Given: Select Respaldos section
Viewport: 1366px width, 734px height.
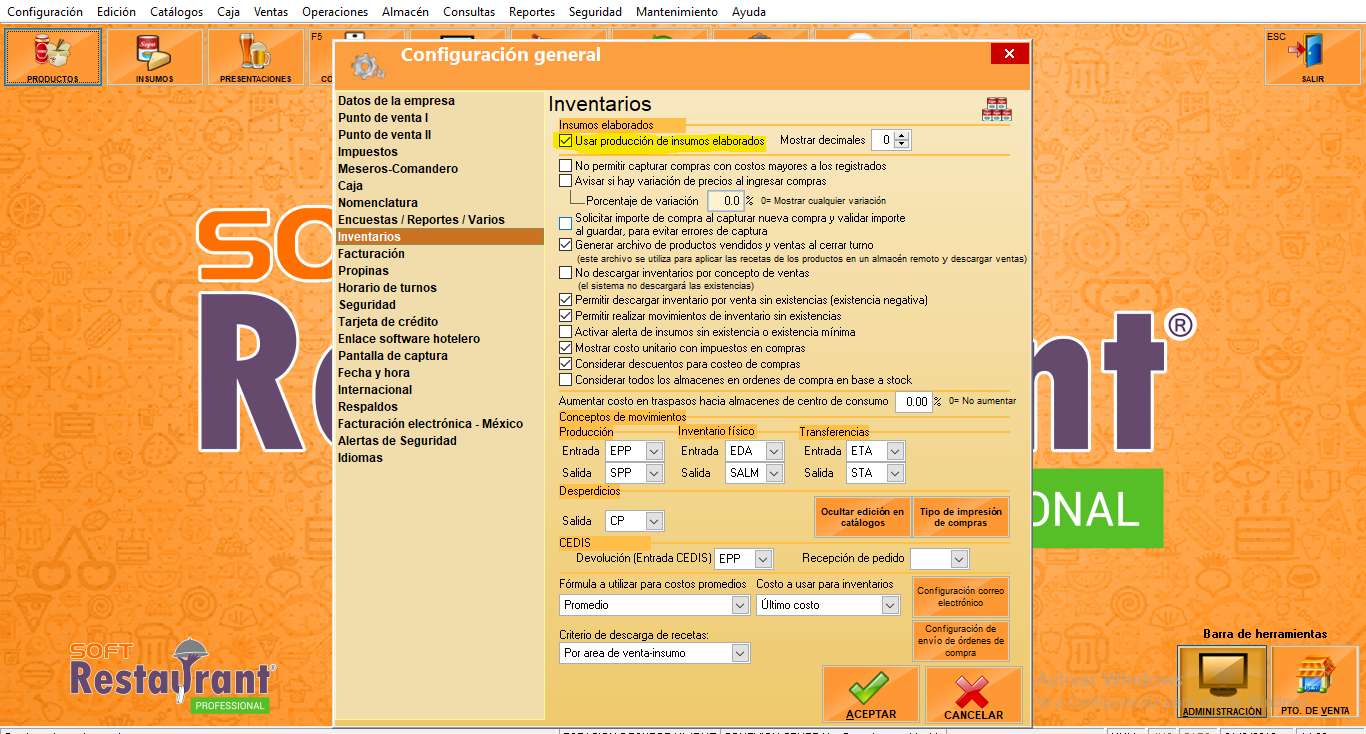Looking at the screenshot, I should point(368,407).
